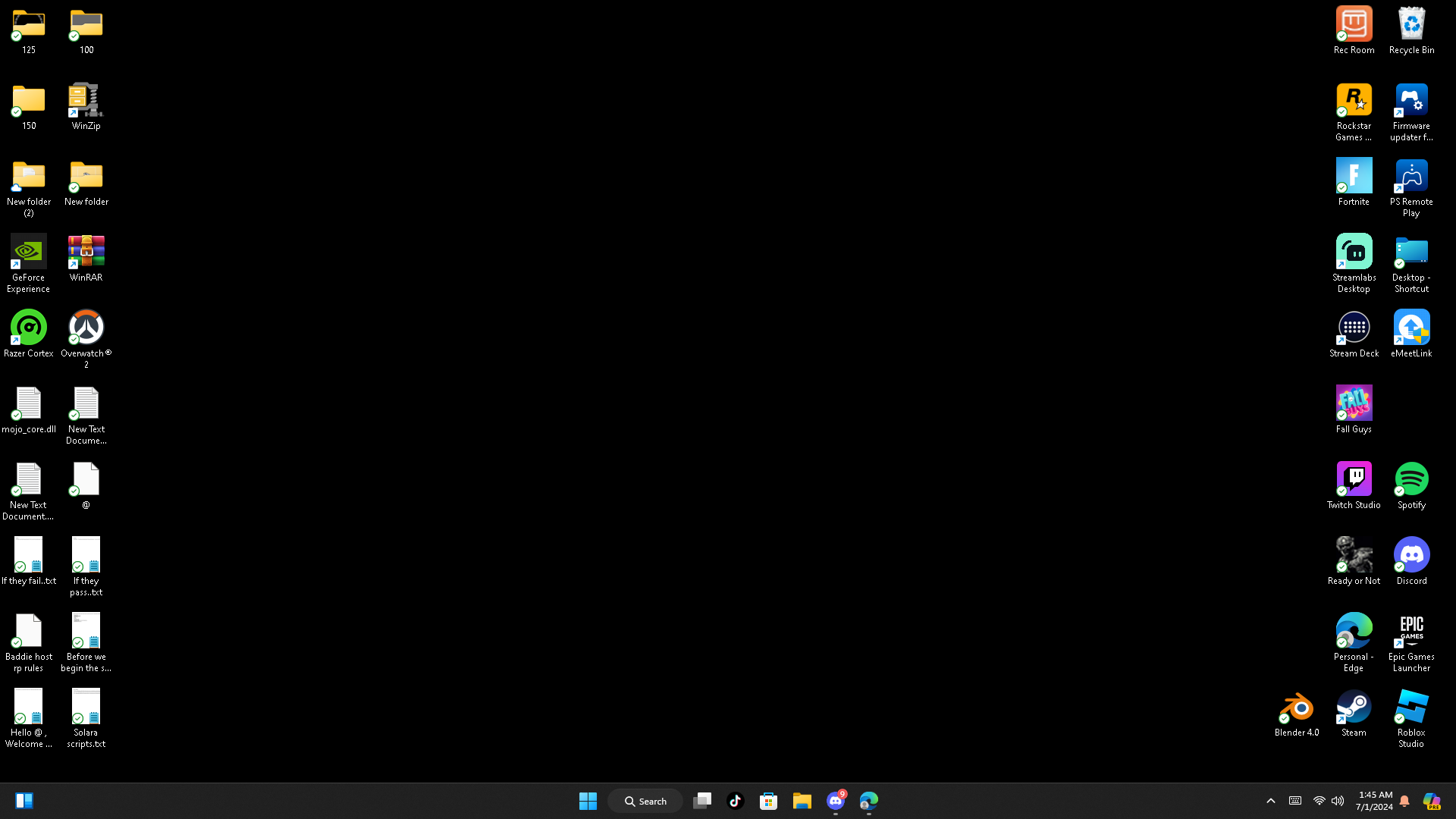Open the New folder (2) icon

coord(28,187)
